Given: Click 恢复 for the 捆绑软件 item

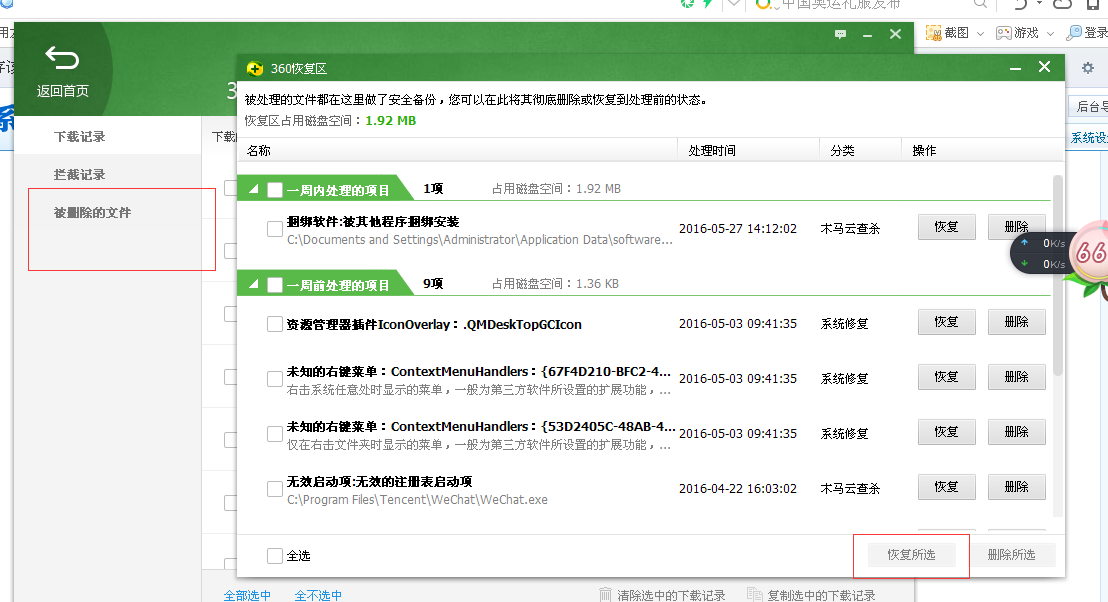Looking at the screenshot, I should coord(946,227).
